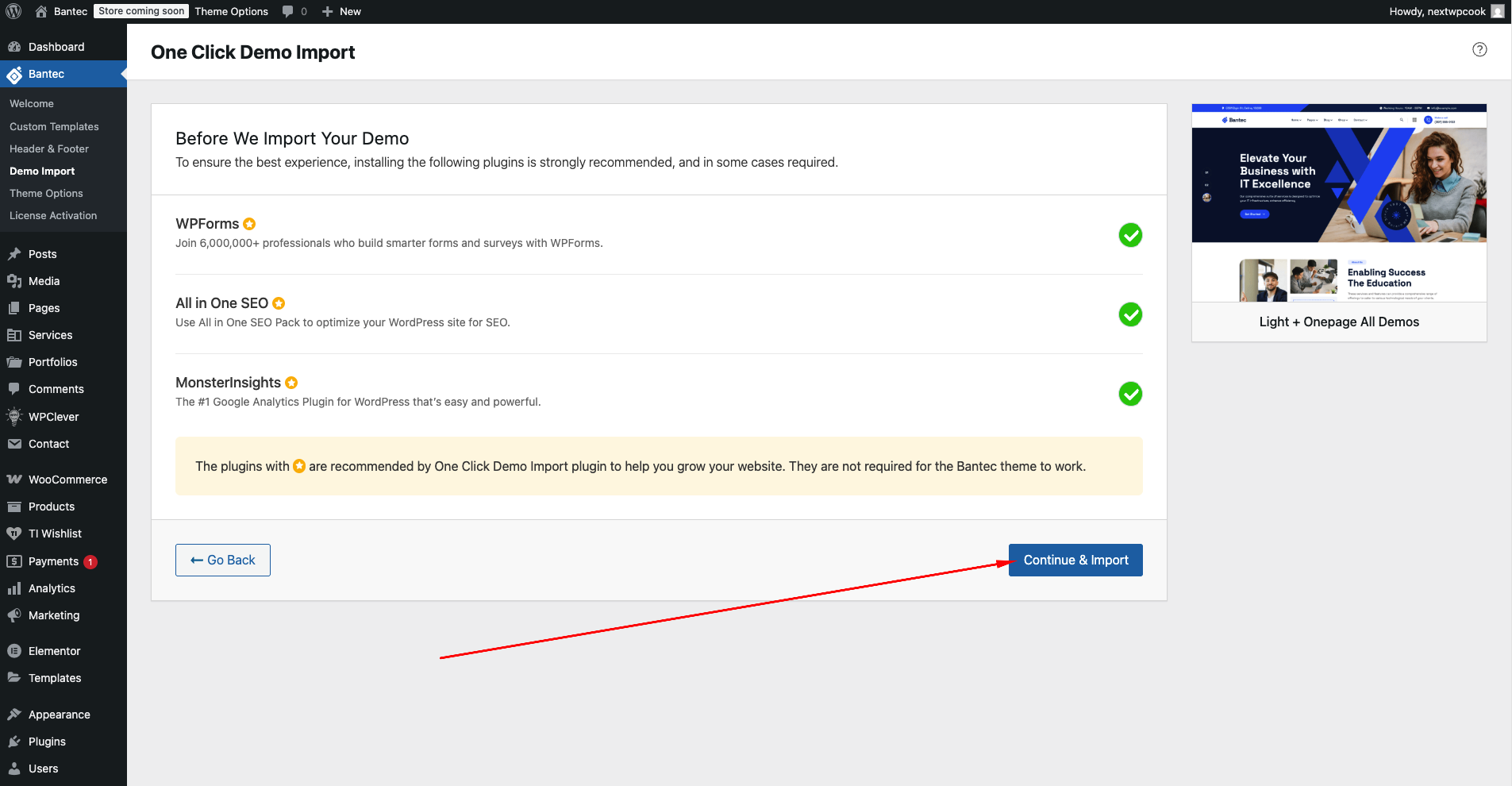Click the WPClever lightbulb icon
This screenshot has width=1512, height=786.
pyautogui.click(x=14, y=416)
